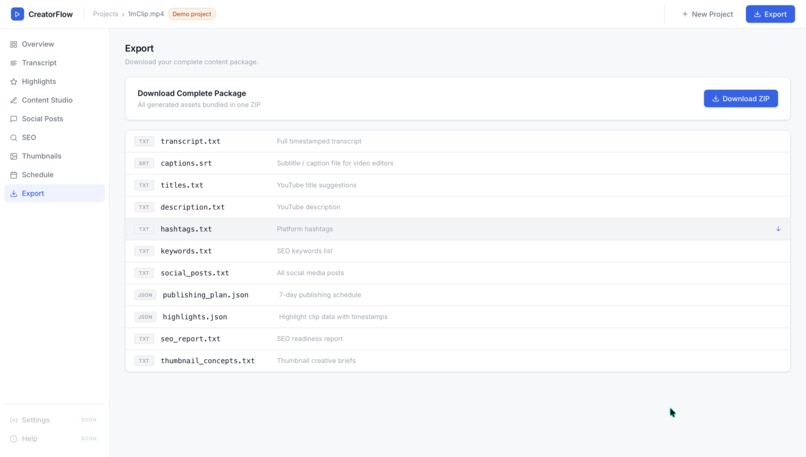The height and width of the screenshot is (457, 806).
Task: Click the Social Posts chat bubble icon
Action: 13,119
